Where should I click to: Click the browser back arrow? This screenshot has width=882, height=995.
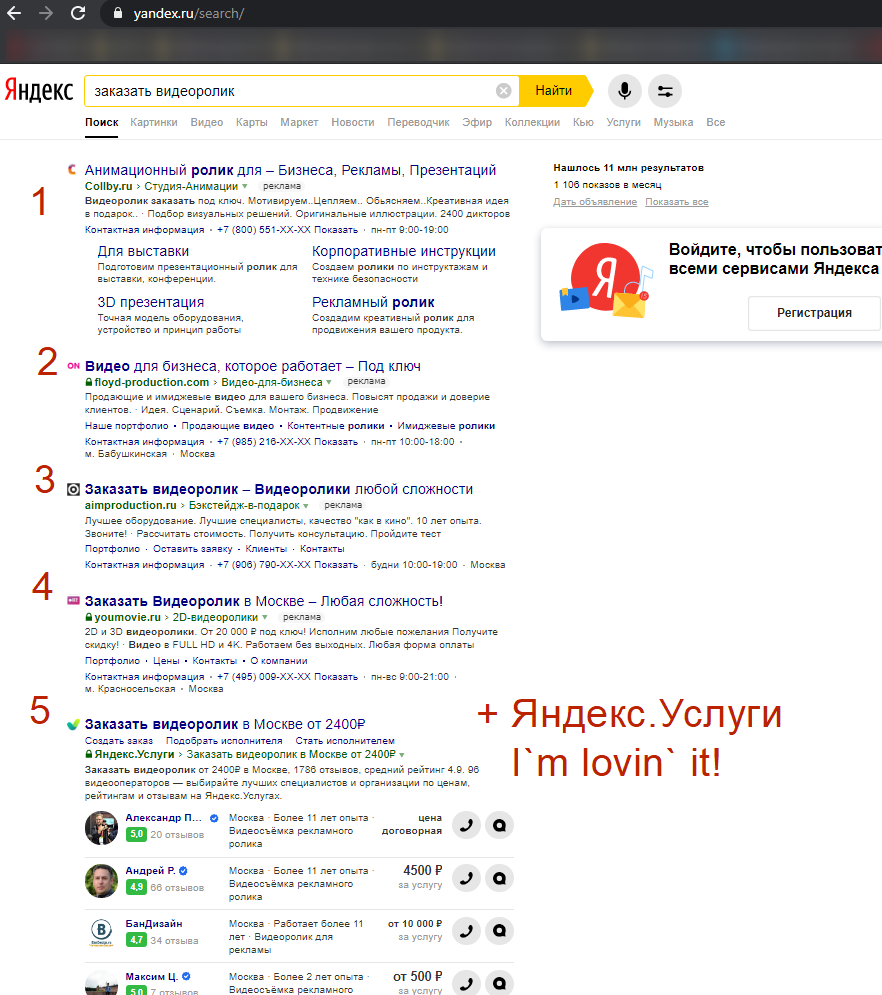(14, 13)
